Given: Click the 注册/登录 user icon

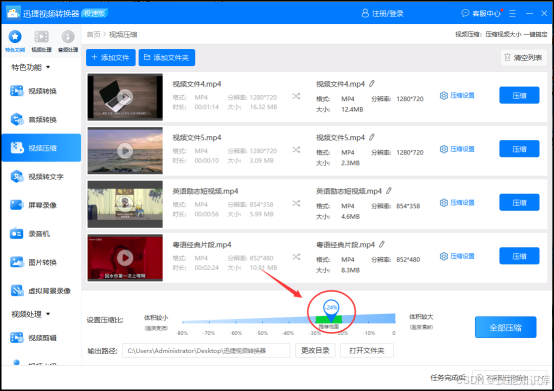Looking at the screenshot, I should (365, 13).
